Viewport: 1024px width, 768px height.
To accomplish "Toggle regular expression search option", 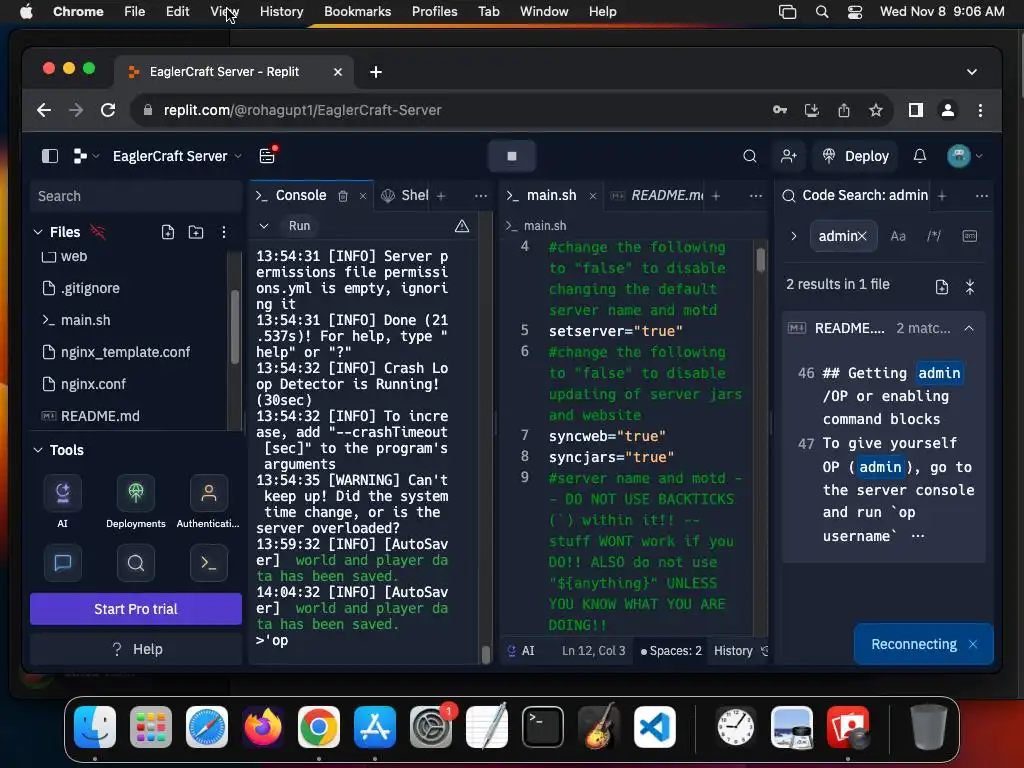I will point(934,236).
